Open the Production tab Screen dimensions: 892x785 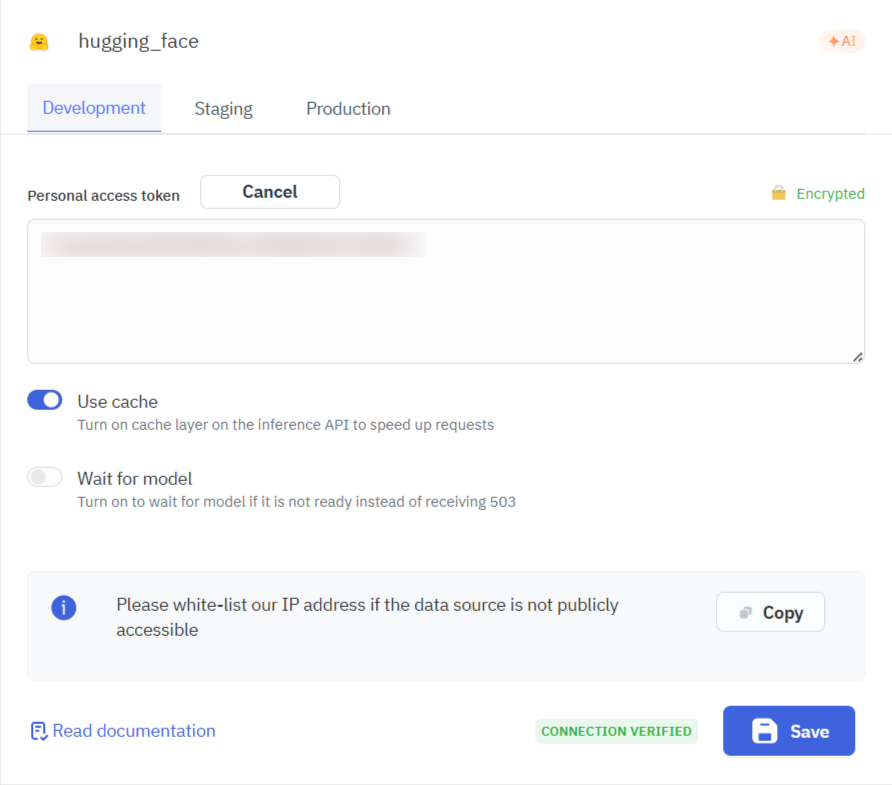348,109
